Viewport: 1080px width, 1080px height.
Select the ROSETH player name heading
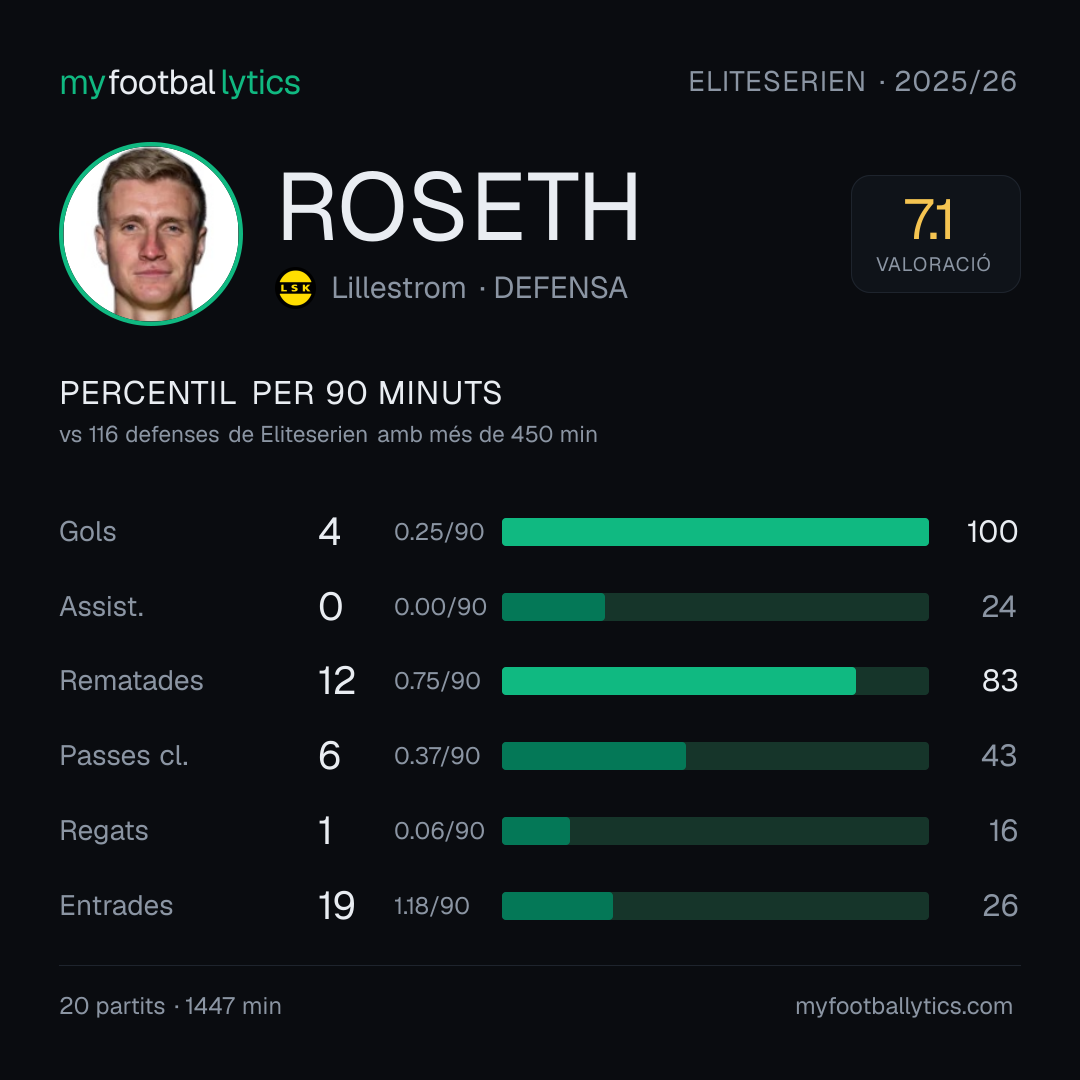click(x=459, y=207)
